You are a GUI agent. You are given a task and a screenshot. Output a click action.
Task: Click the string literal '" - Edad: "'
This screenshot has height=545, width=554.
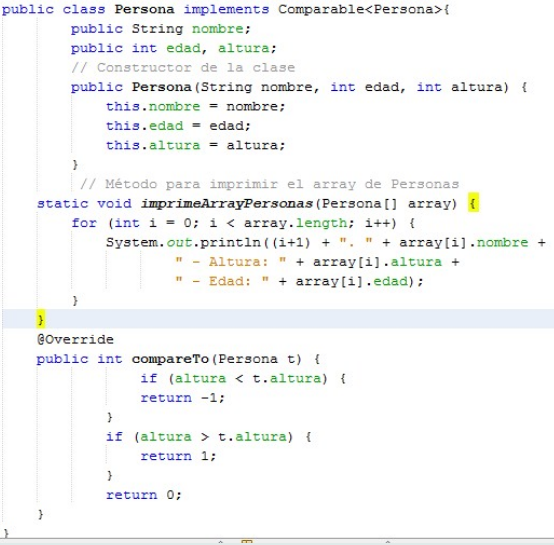point(222,281)
